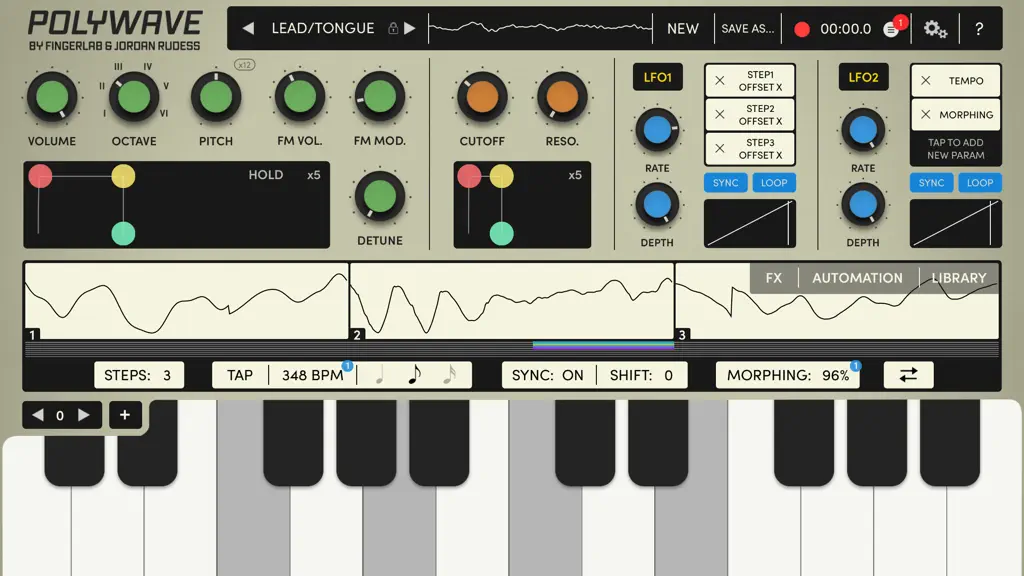Click the TAP tempo button
Viewport: 1024px width, 576px height.
(240, 375)
